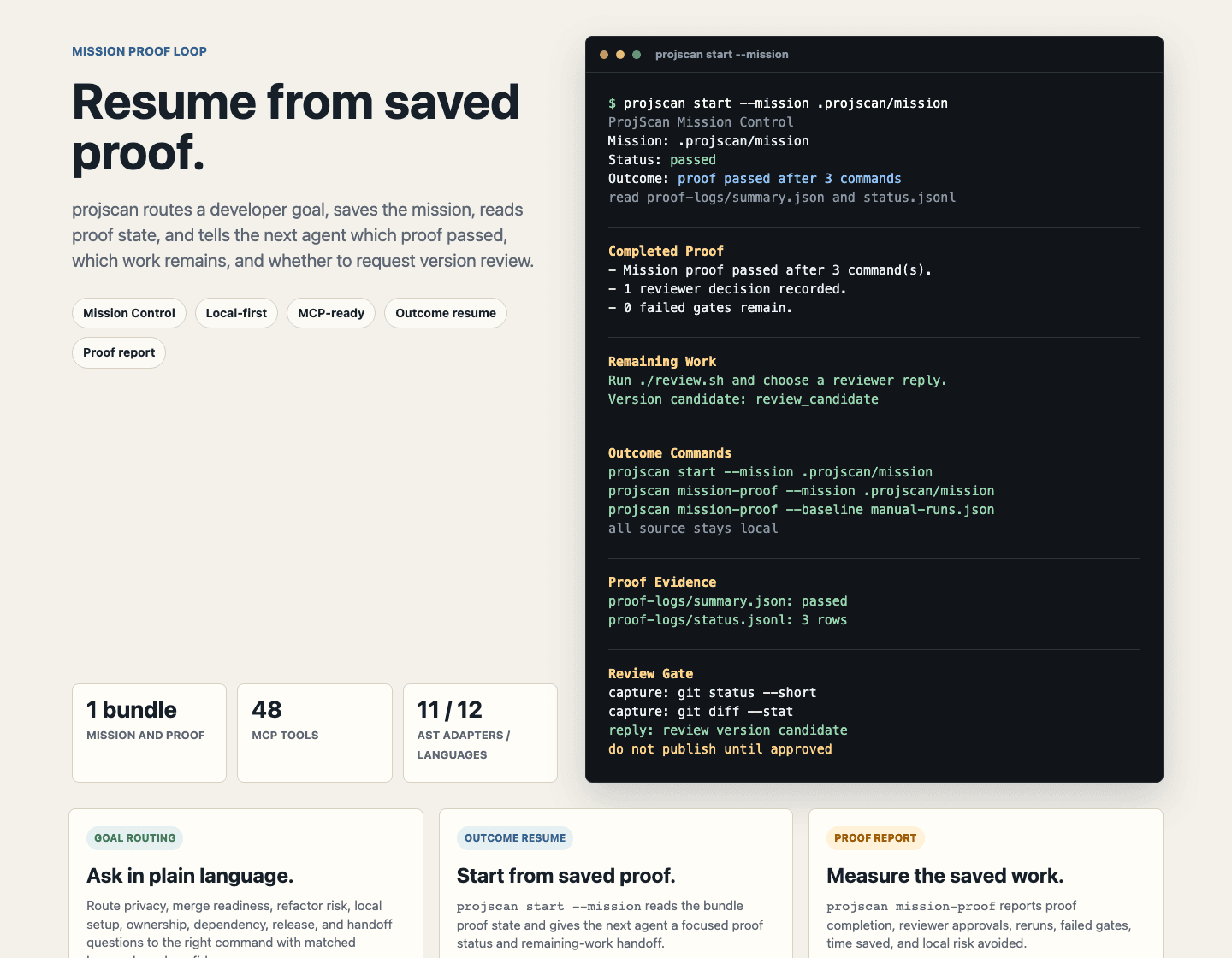Click 'Run ./review.sh and choose a reviewer reply.'
Screen dimensions: 1232x958
point(778,381)
